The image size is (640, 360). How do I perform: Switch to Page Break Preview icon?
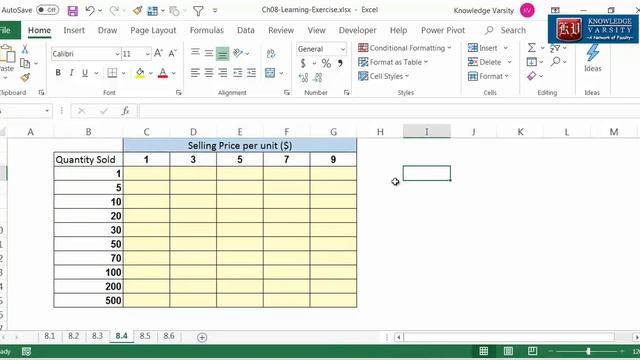coord(532,351)
